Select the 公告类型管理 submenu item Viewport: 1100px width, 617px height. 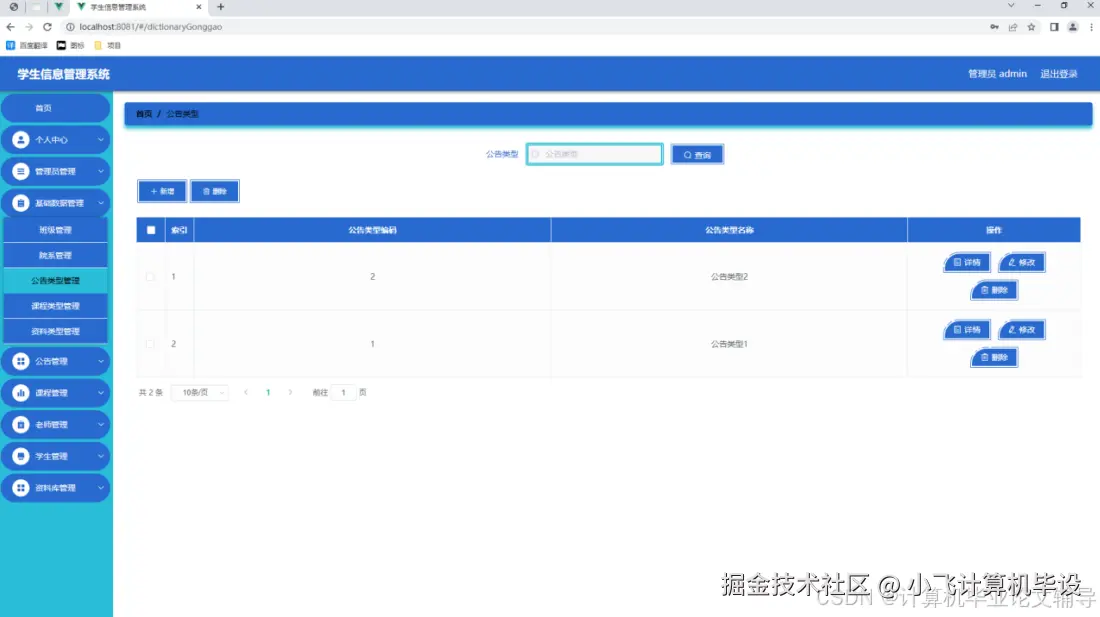pyautogui.click(x=55, y=280)
